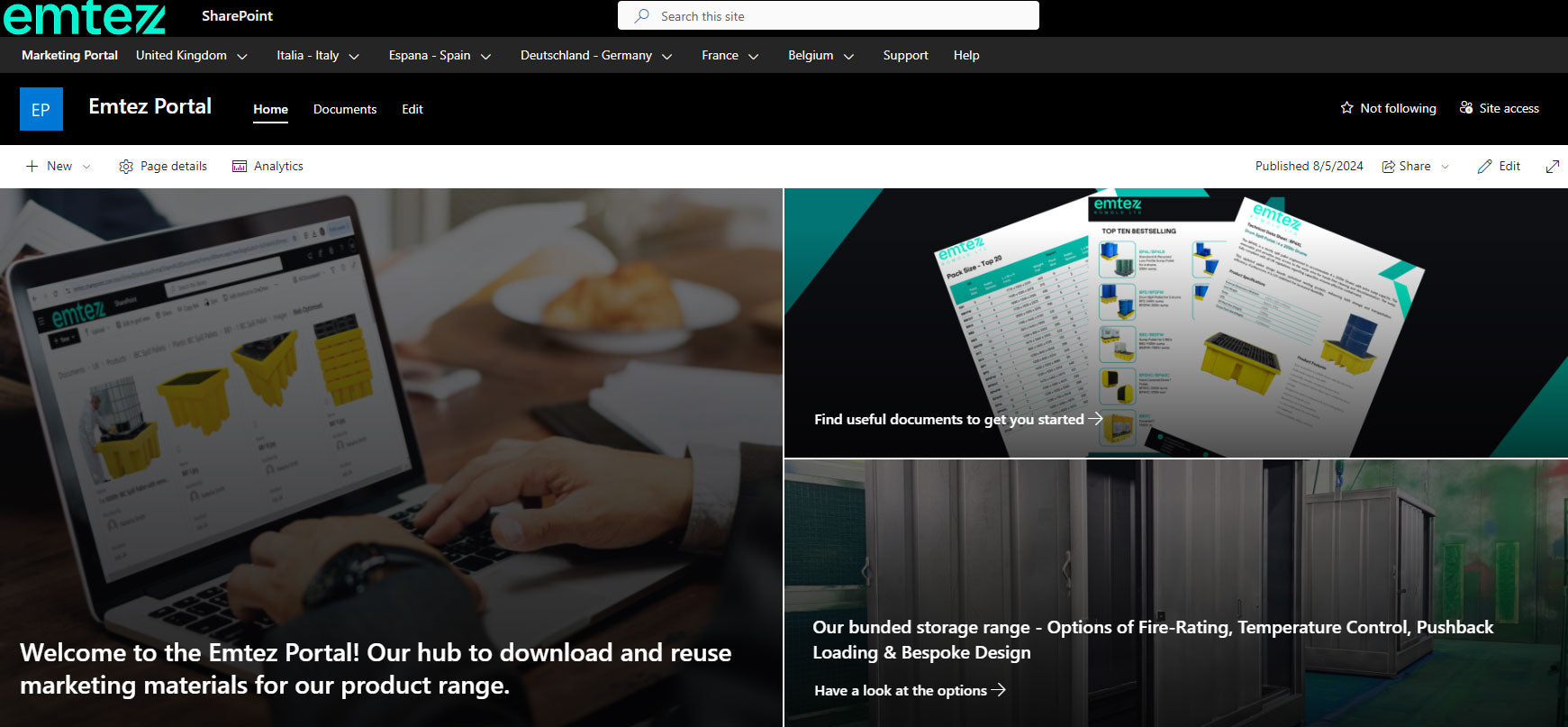1568x727 pixels.
Task: Click arrow after 'Find useful documents'
Action: [1095, 419]
